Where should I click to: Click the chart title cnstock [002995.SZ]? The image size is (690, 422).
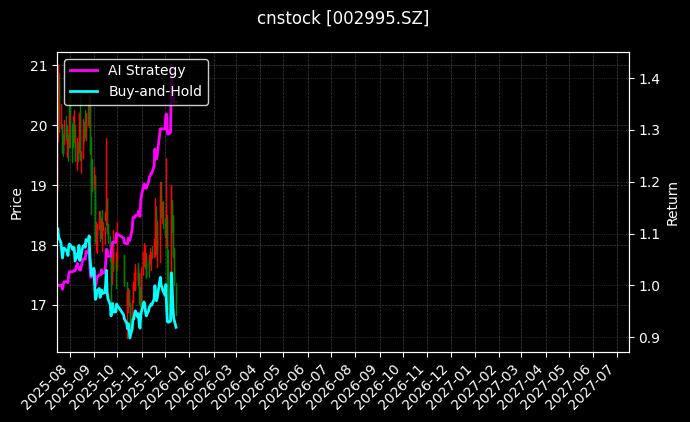coord(343,18)
